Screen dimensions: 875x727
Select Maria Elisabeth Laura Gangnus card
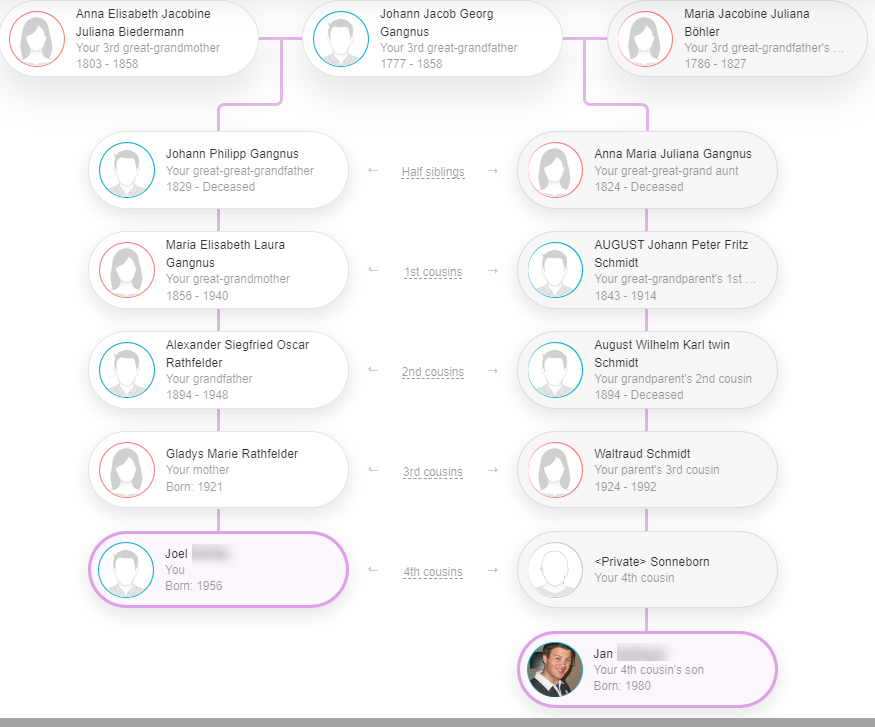pyautogui.click(x=218, y=270)
